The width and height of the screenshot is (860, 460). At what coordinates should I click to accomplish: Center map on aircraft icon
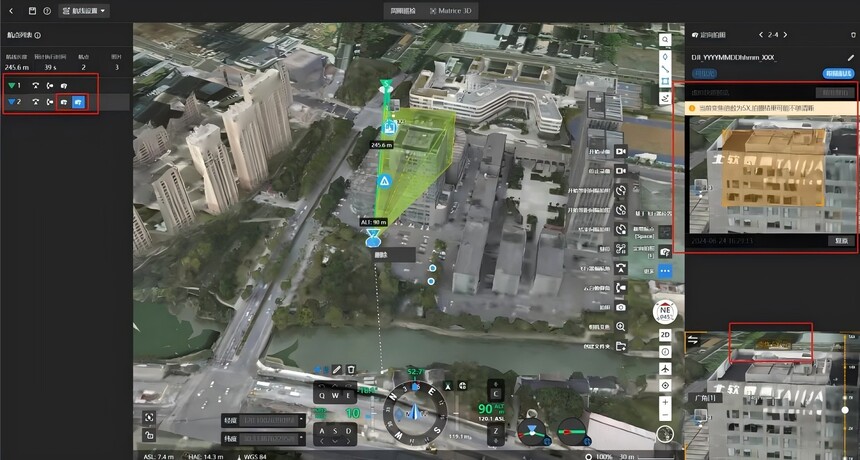[665, 368]
